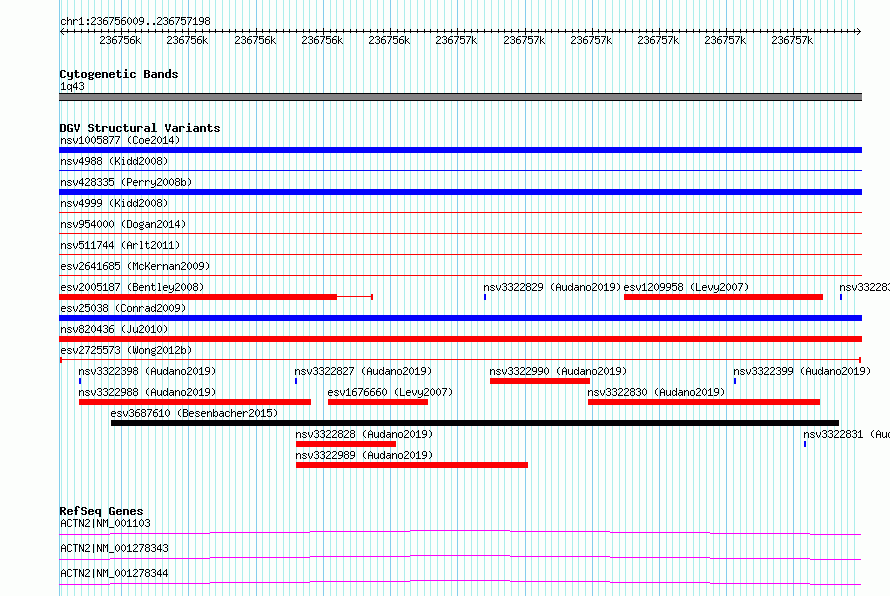The height and width of the screenshot is (596, 890).
Task: Click the chr1:236756009..236757198 coordinates label
Action: pos(135,21)
